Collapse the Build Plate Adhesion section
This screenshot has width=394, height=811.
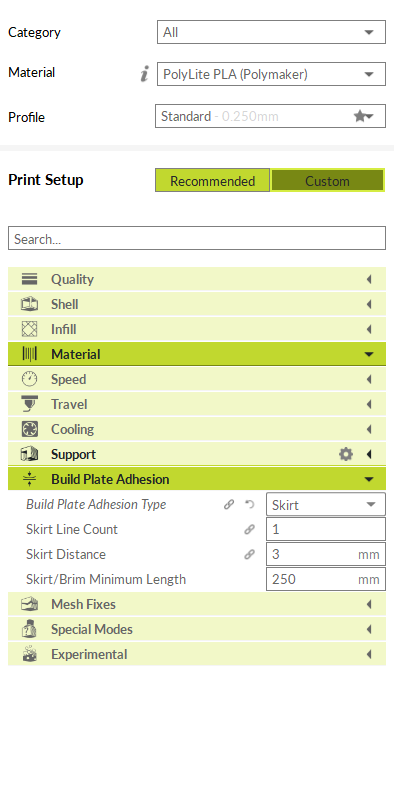point(197,479)
